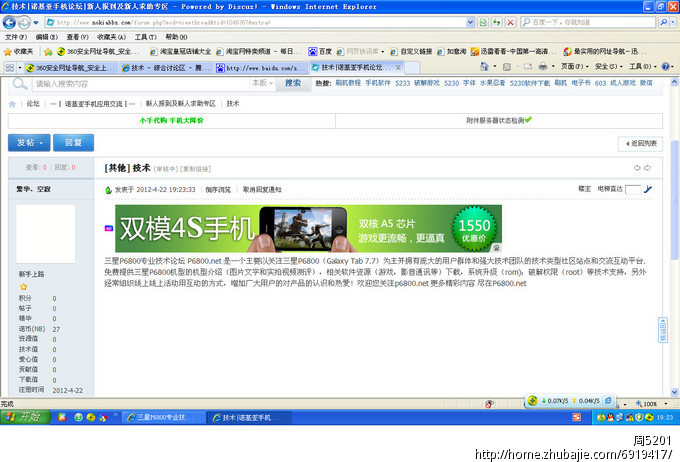Click the forum home icon in breadcrumb
The image size is (680, 462).
pos(12,103)
